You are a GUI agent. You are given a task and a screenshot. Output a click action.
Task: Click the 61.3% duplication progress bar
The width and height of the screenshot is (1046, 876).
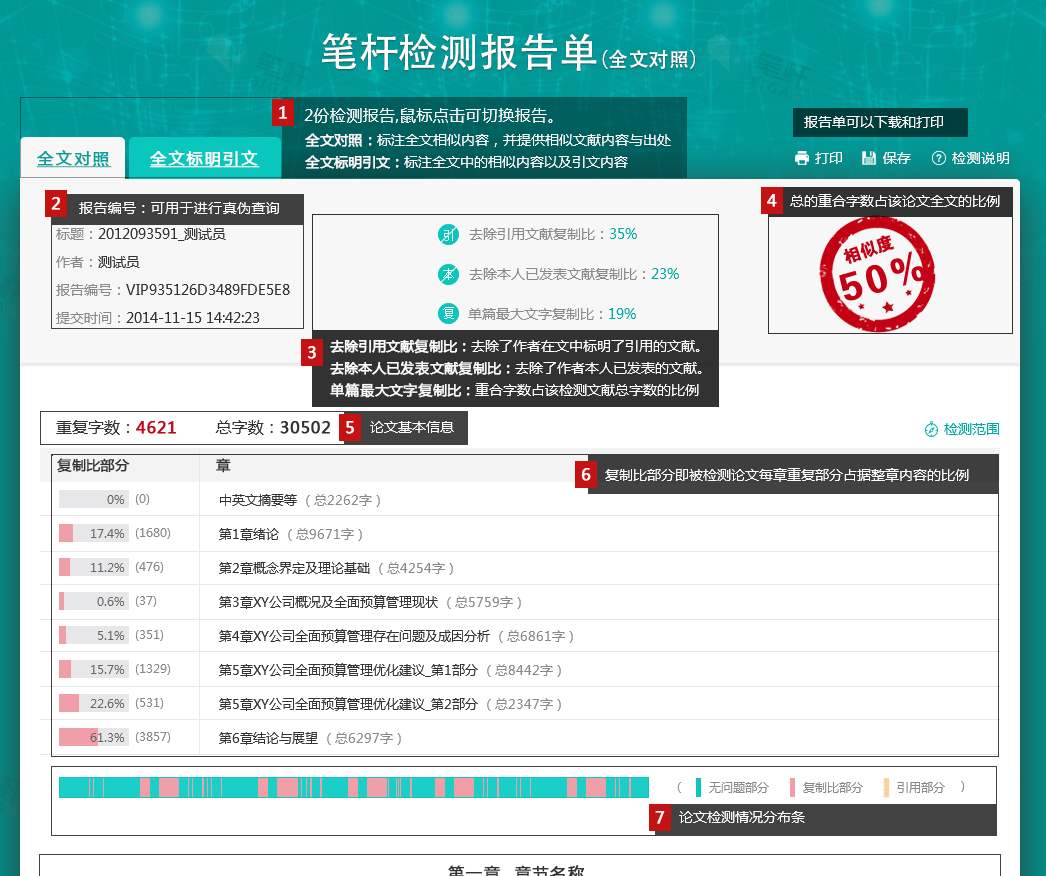coord(92,737)
